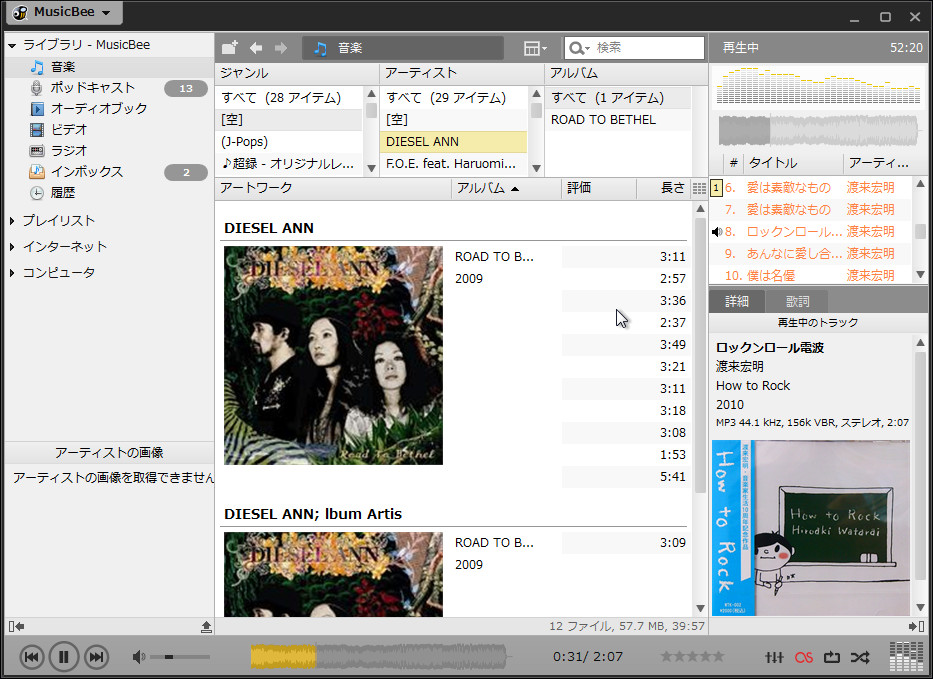Select DIESEL ANN in the artist column
This screenshot has width=933, height=679.
tap(420, 141)
